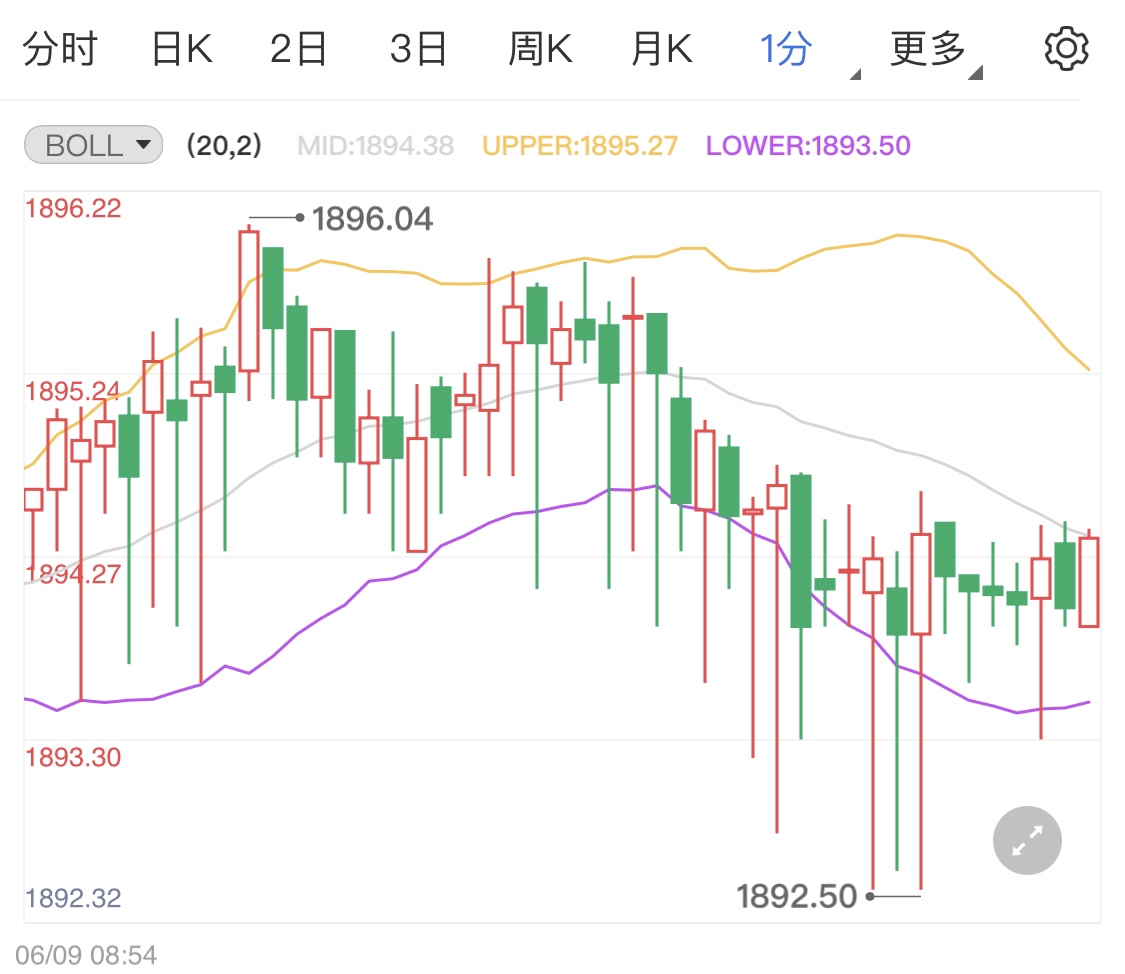Click the 1896.04 high price marker

(x=372, y=219)
